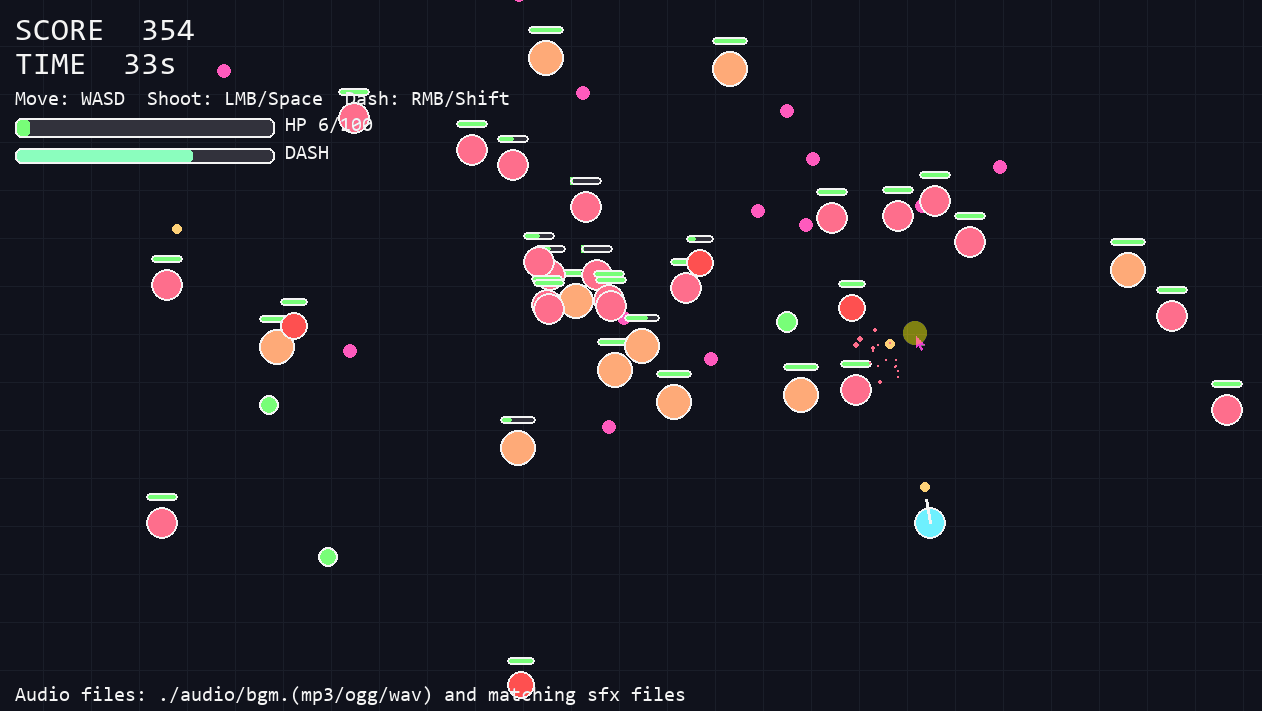The height and width of the screenshot is (711, 1262).
Task: Click the DASH cooldown bar
Action: click(x=145, y=156)
